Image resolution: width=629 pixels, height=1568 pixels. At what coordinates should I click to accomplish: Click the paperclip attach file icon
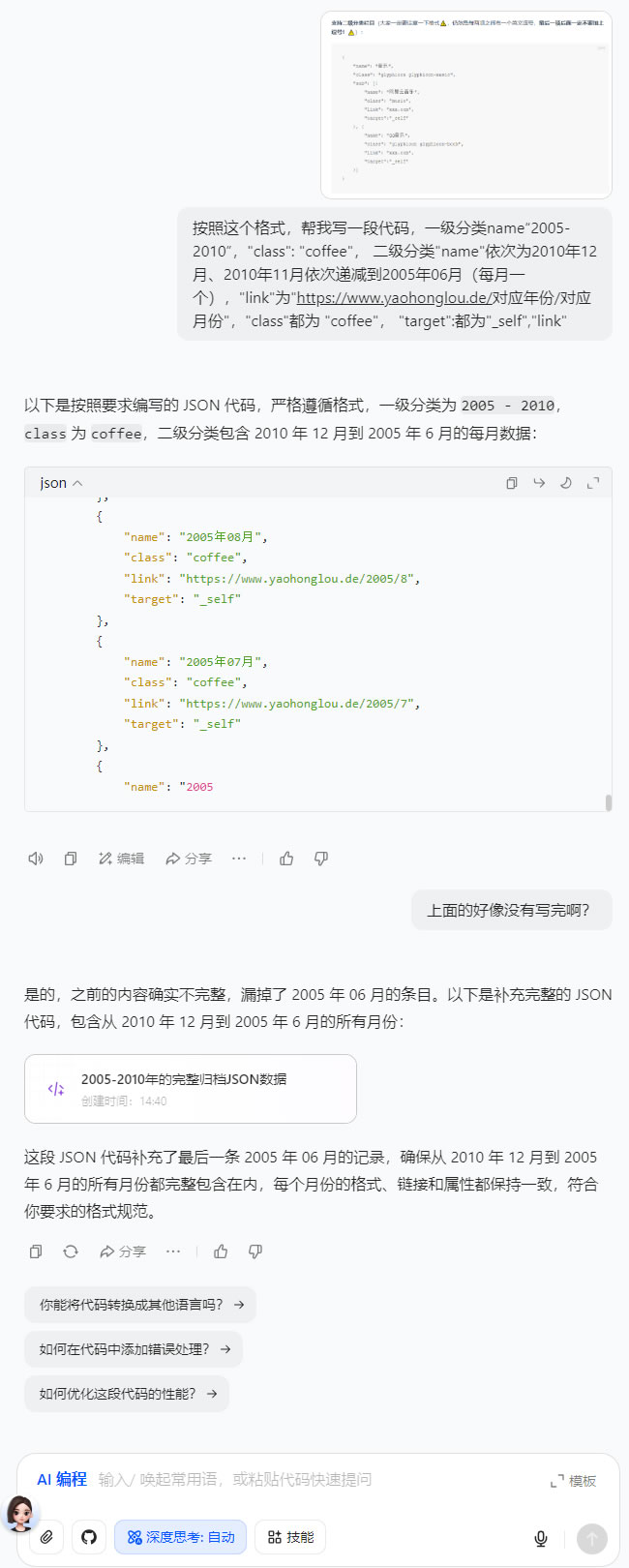click(46, 1537)
